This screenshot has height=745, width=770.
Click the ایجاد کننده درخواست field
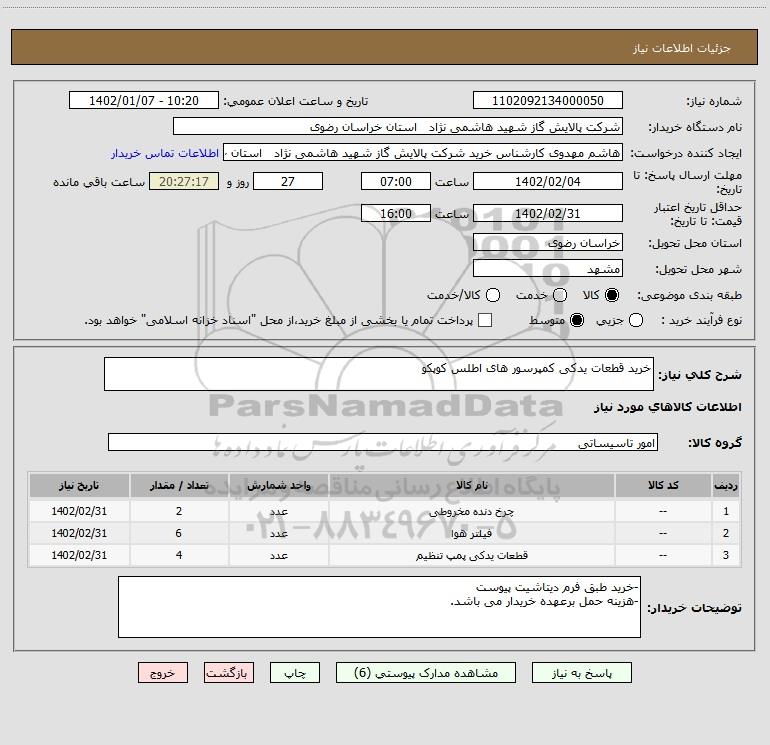[x=423, y=153]
